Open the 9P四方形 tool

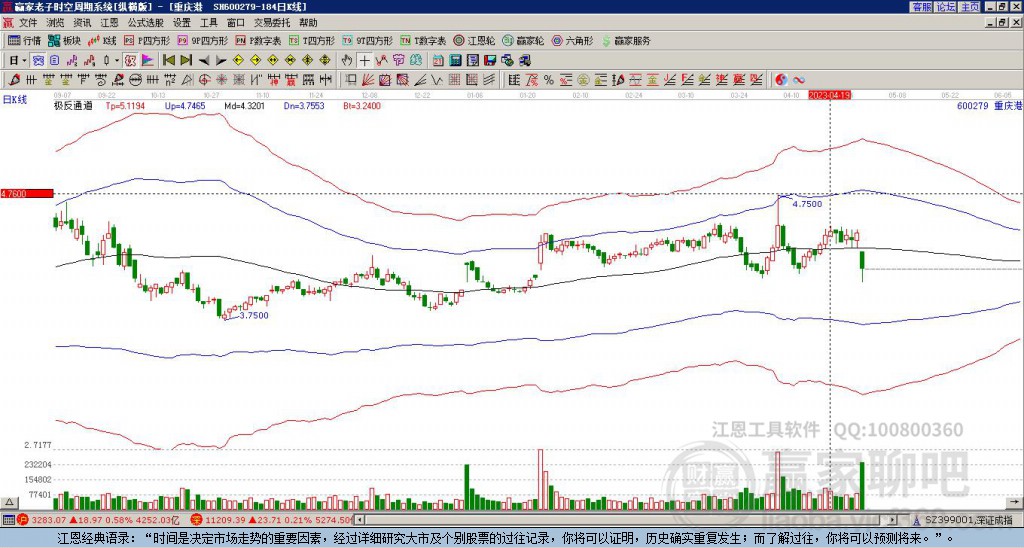202,40
